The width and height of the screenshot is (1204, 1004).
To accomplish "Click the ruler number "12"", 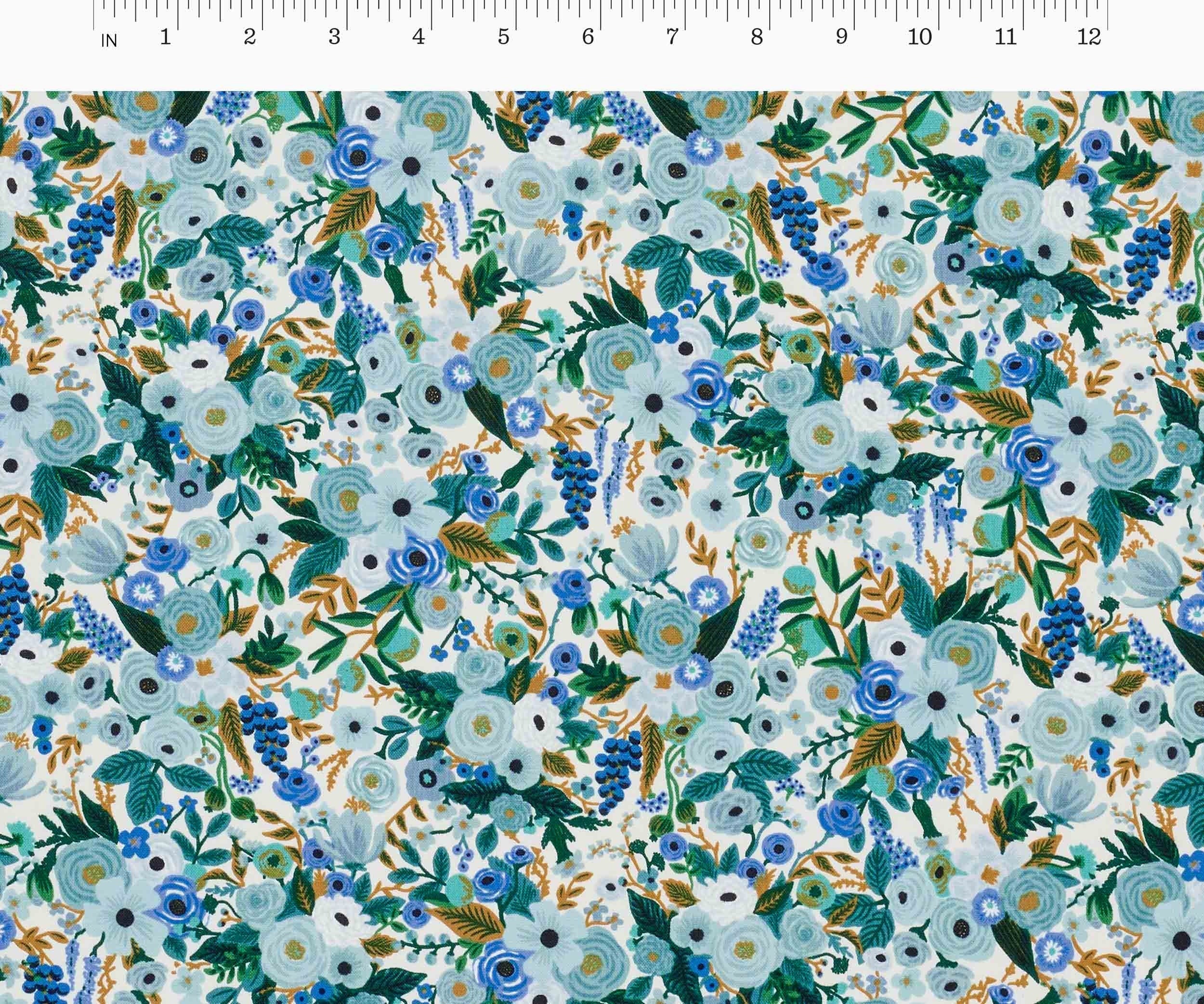I will [1089, 37].
